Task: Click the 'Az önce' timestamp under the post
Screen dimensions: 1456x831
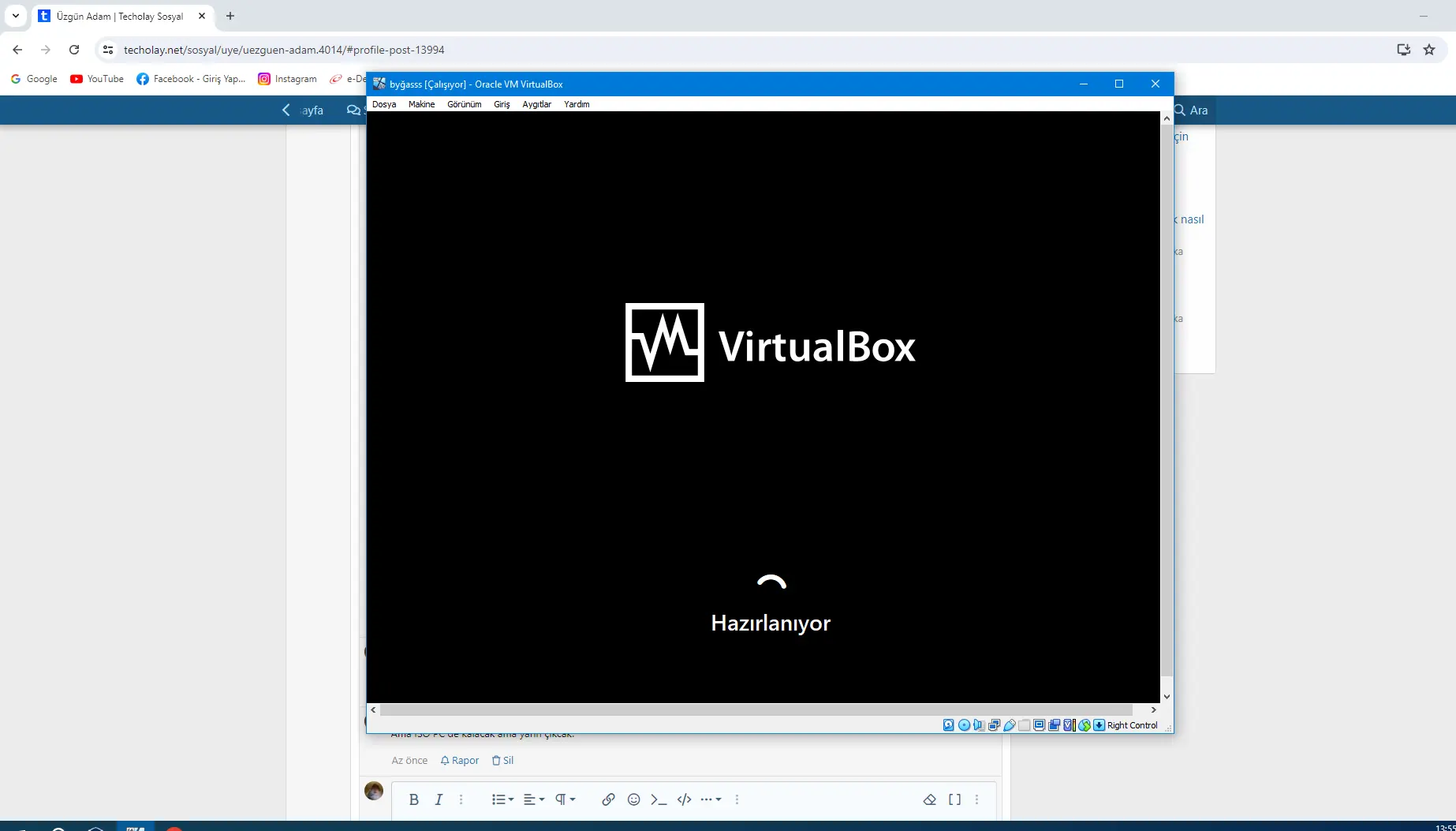Action: (409, 761)
